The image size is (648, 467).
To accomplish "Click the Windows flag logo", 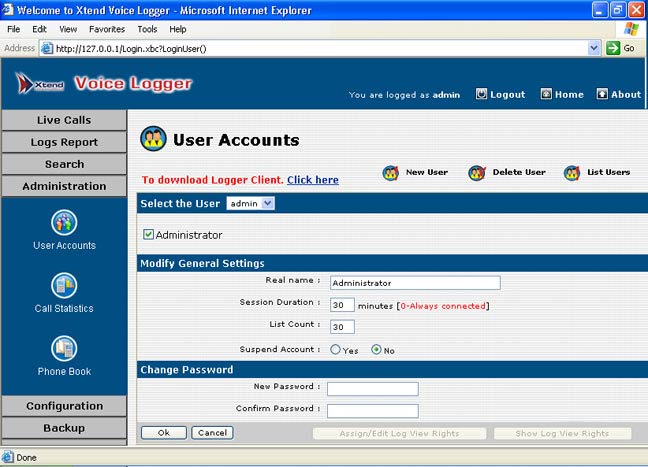I will click(631, 29).
